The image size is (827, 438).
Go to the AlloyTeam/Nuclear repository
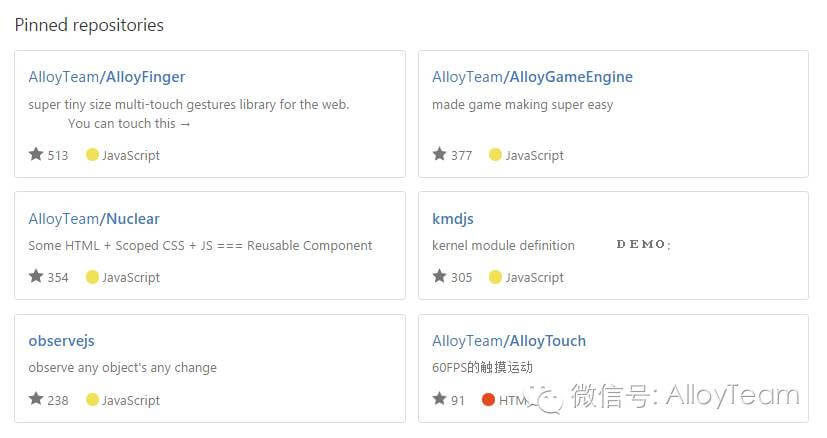94,219
